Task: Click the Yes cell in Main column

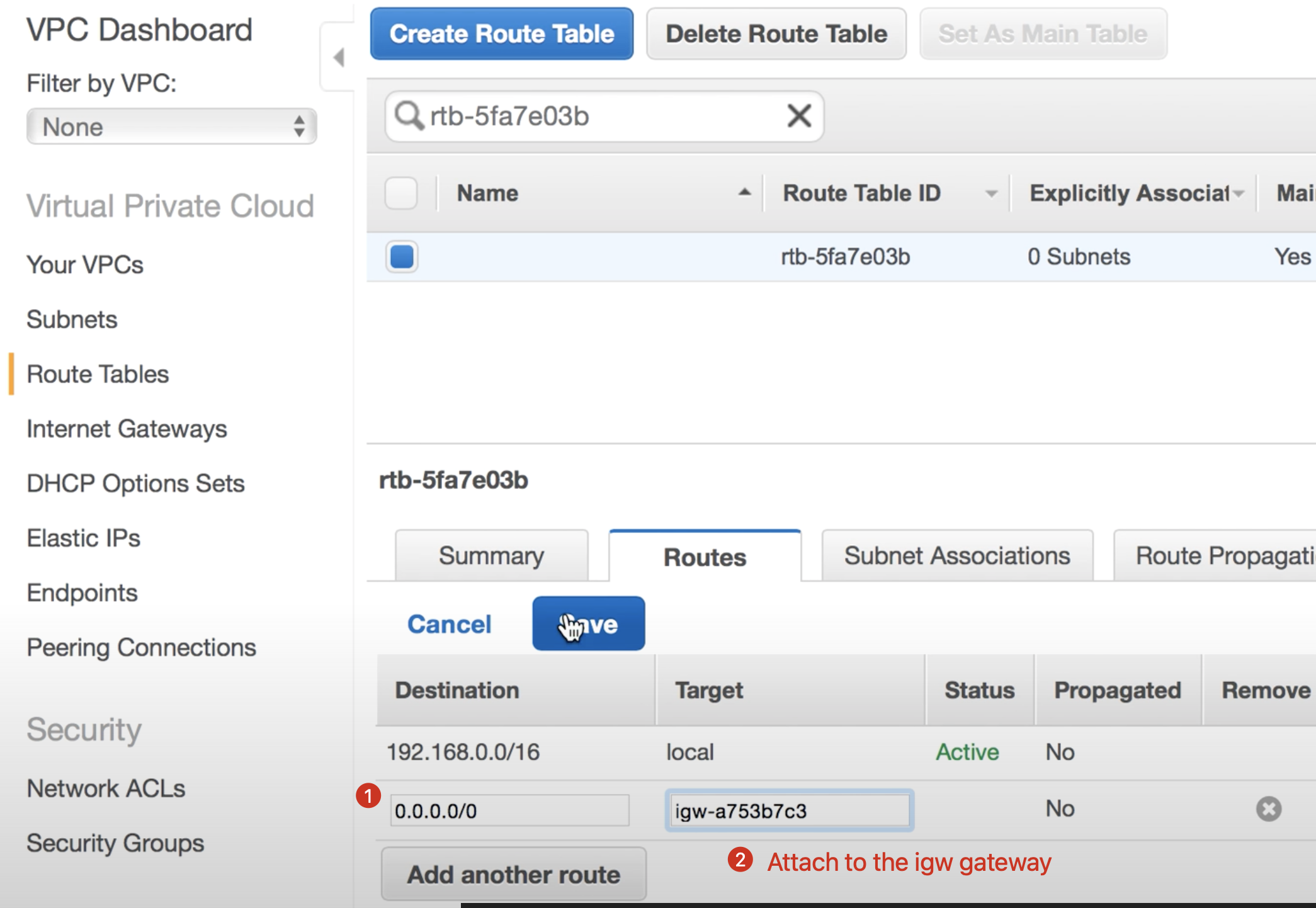Action: click(1292, 257)
